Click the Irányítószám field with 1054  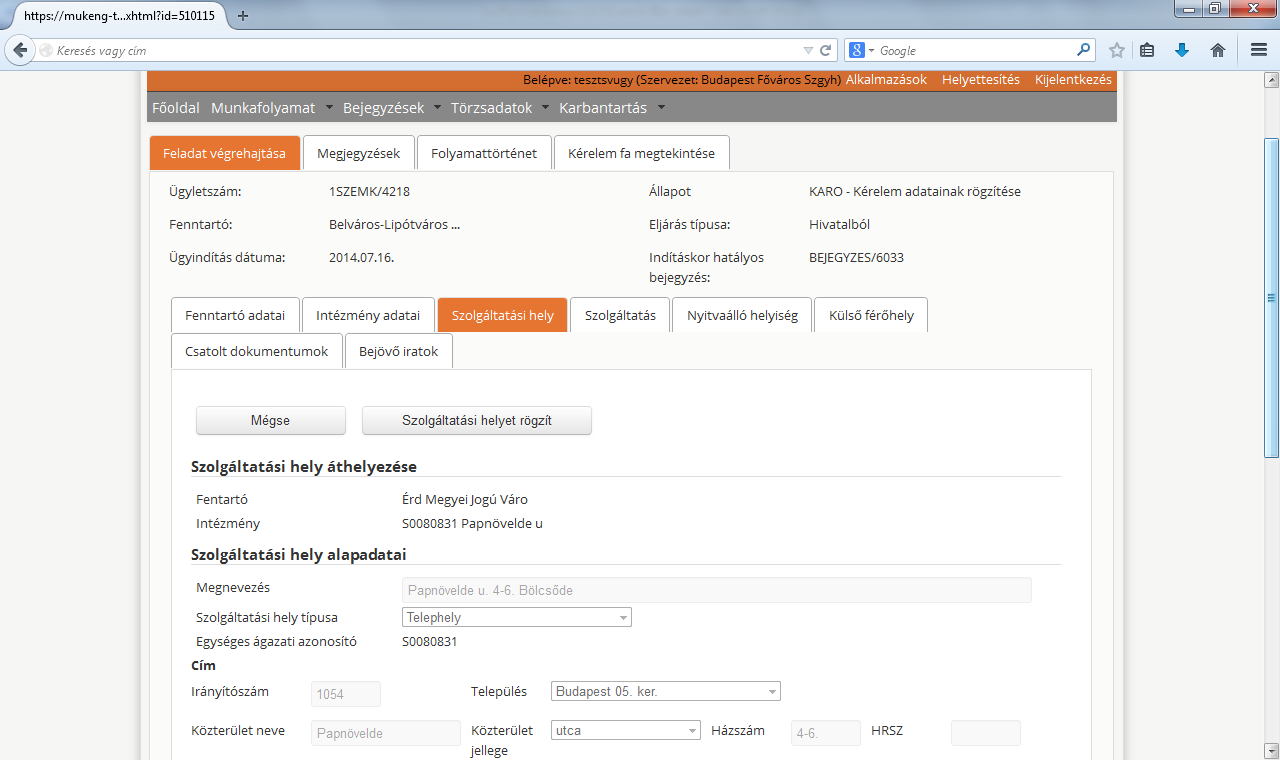coord(346,694)
